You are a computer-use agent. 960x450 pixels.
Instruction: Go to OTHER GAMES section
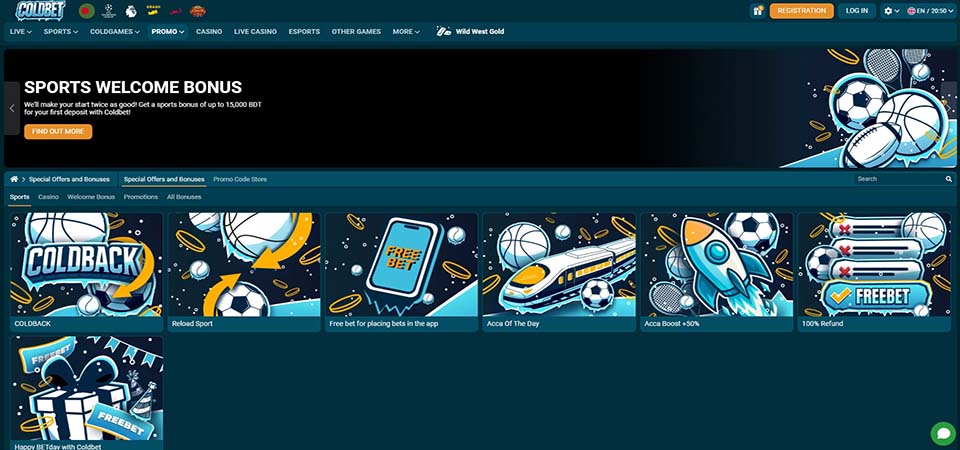click(x=356, y=31)
